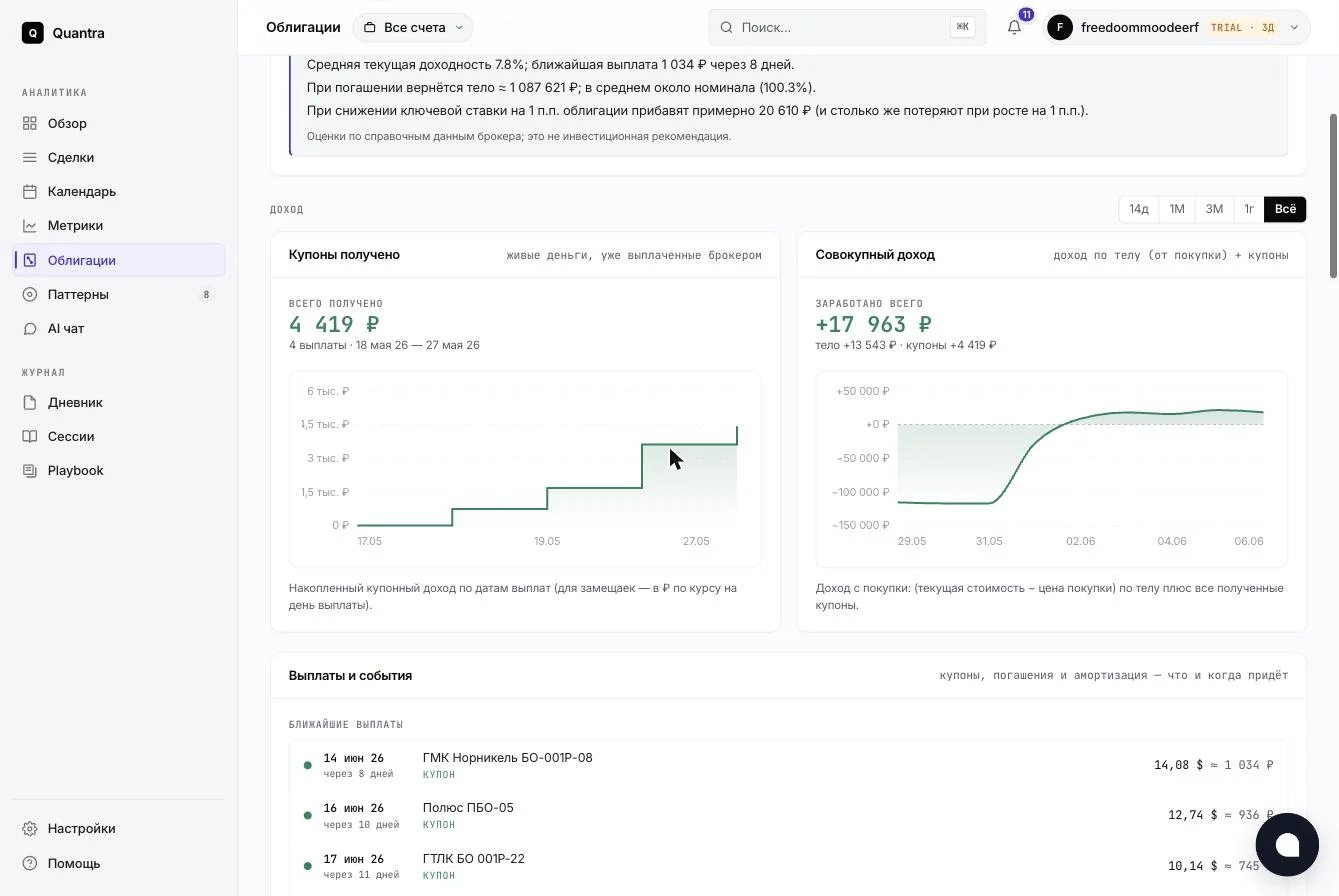Open Календарь calendar icon

click(30, 192)
